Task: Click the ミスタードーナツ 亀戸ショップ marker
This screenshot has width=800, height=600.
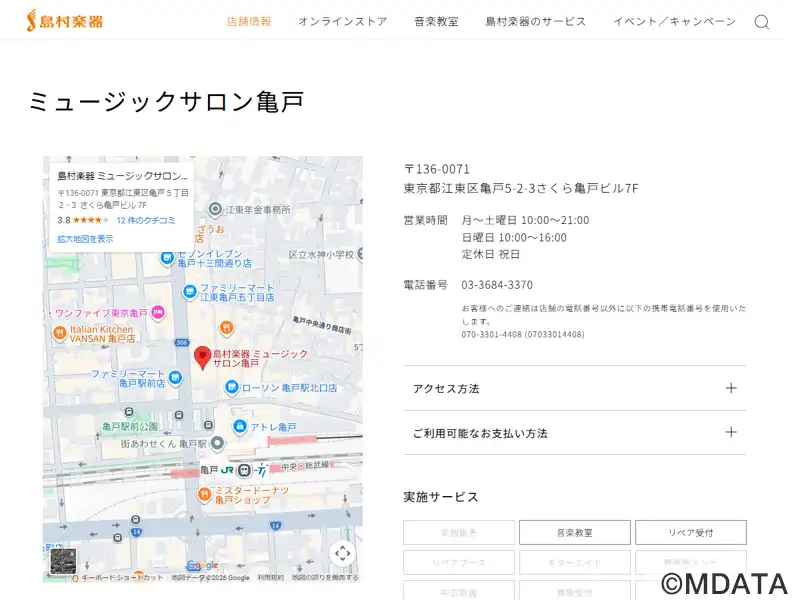Action: (204, 494)
